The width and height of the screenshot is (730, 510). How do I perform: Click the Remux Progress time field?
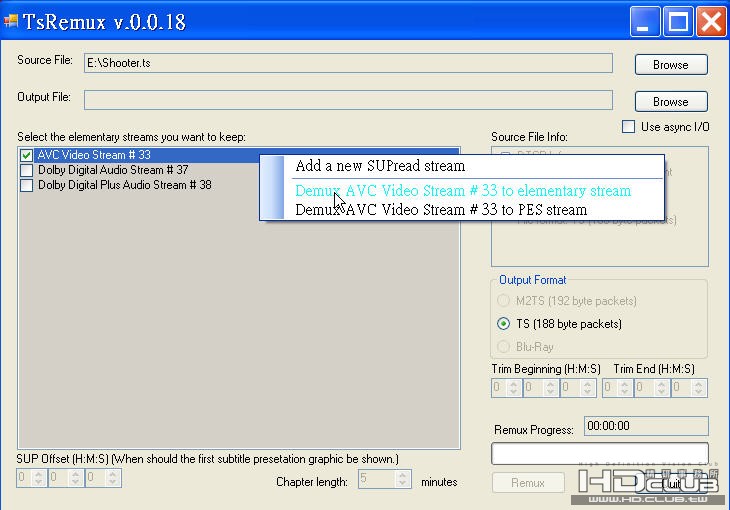pyautogui.click(x=646, y=426)
